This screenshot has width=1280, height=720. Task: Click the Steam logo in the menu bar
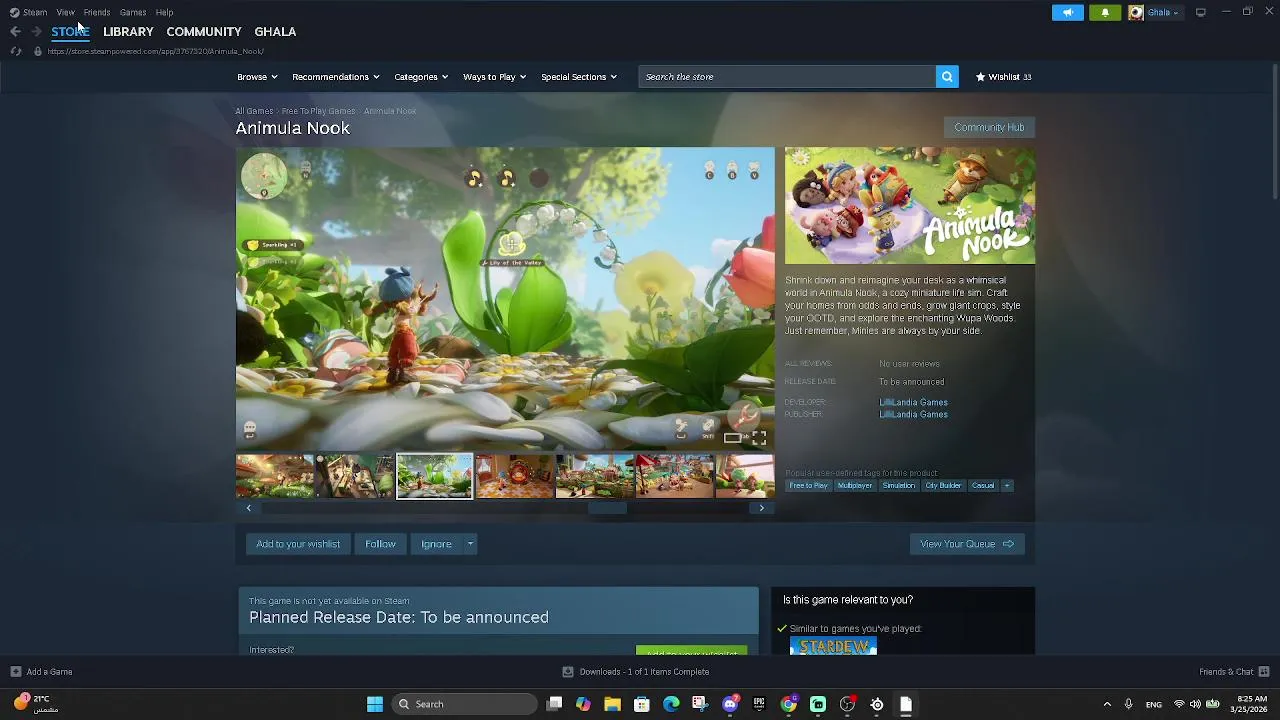point(14,12)
